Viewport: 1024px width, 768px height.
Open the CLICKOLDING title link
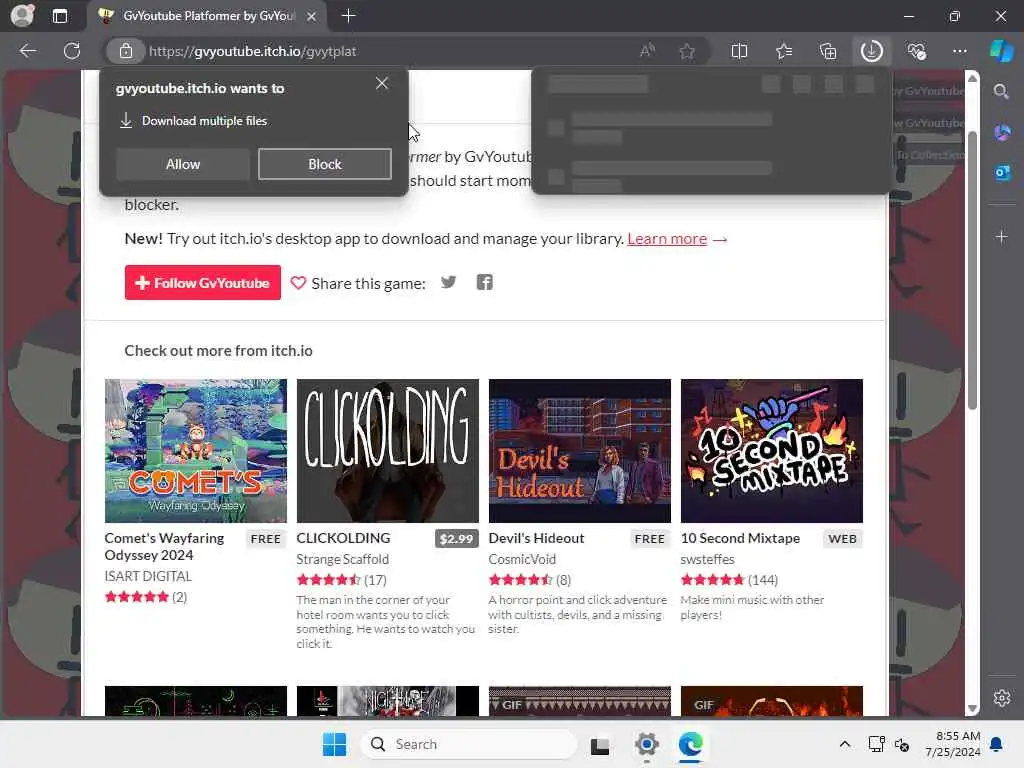pos(343,538)
